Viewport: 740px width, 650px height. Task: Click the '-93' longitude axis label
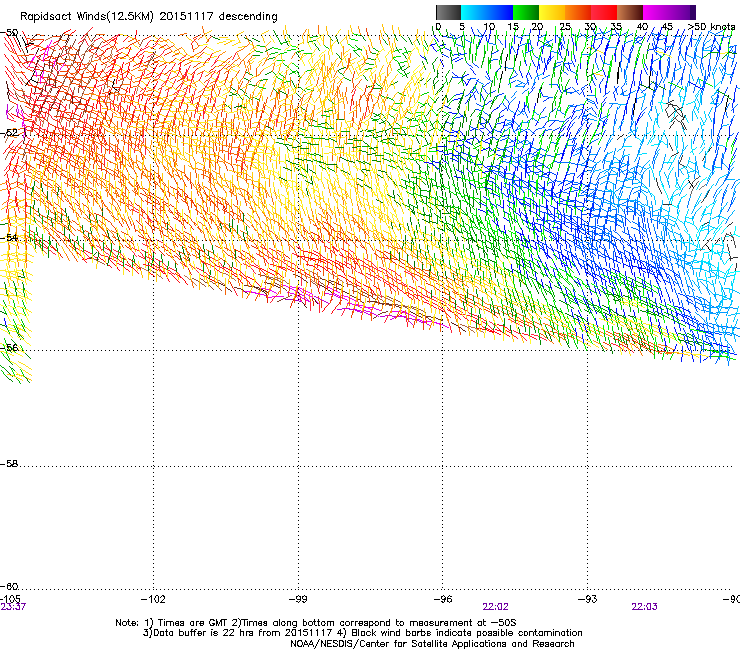coord(588,599)
